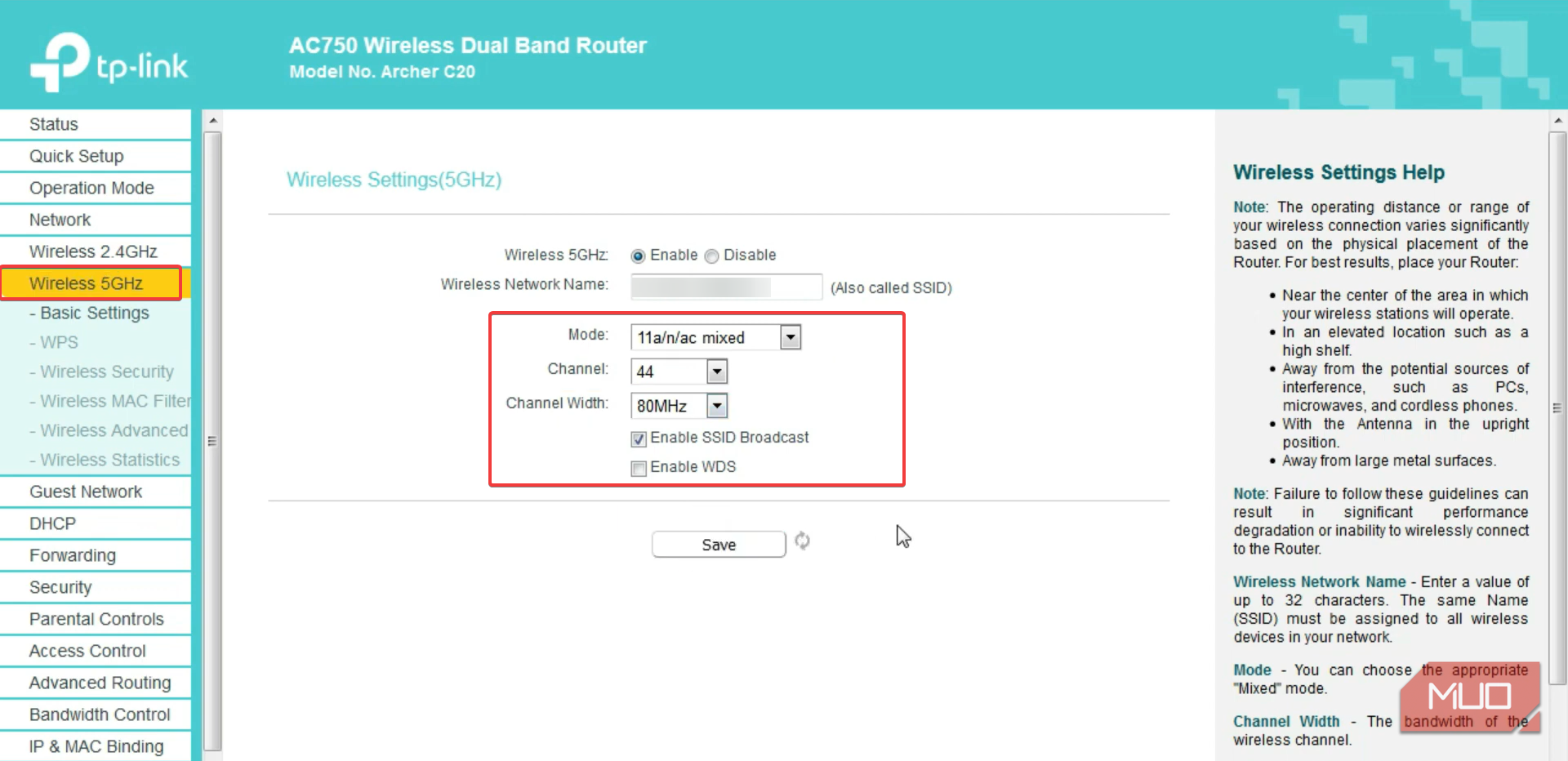Click the sidebar scrollbar up arrow
The height and width of the screenshot is (761, 1568).
tap(212, 120)
